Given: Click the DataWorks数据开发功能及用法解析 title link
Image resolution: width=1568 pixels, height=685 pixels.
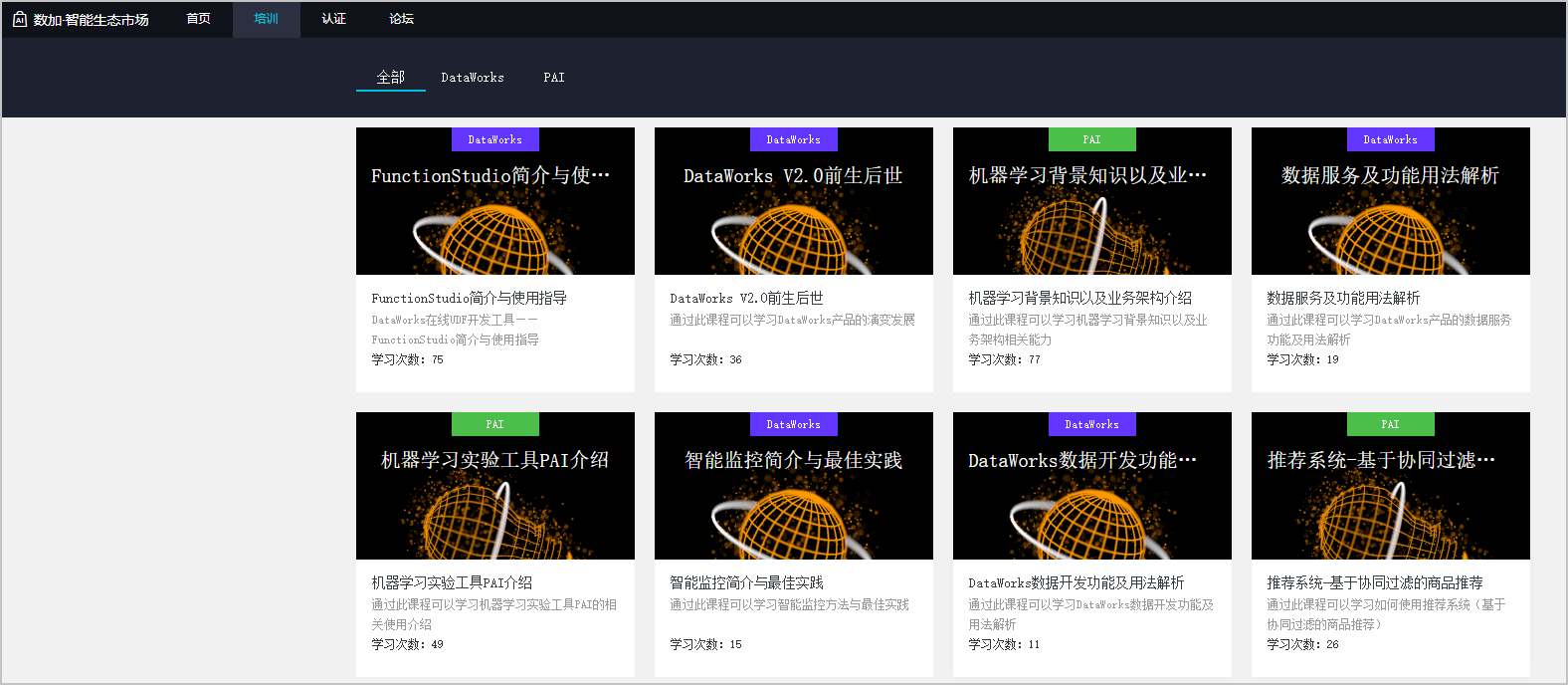Looking at the screenshot, I should (1076, 582).
